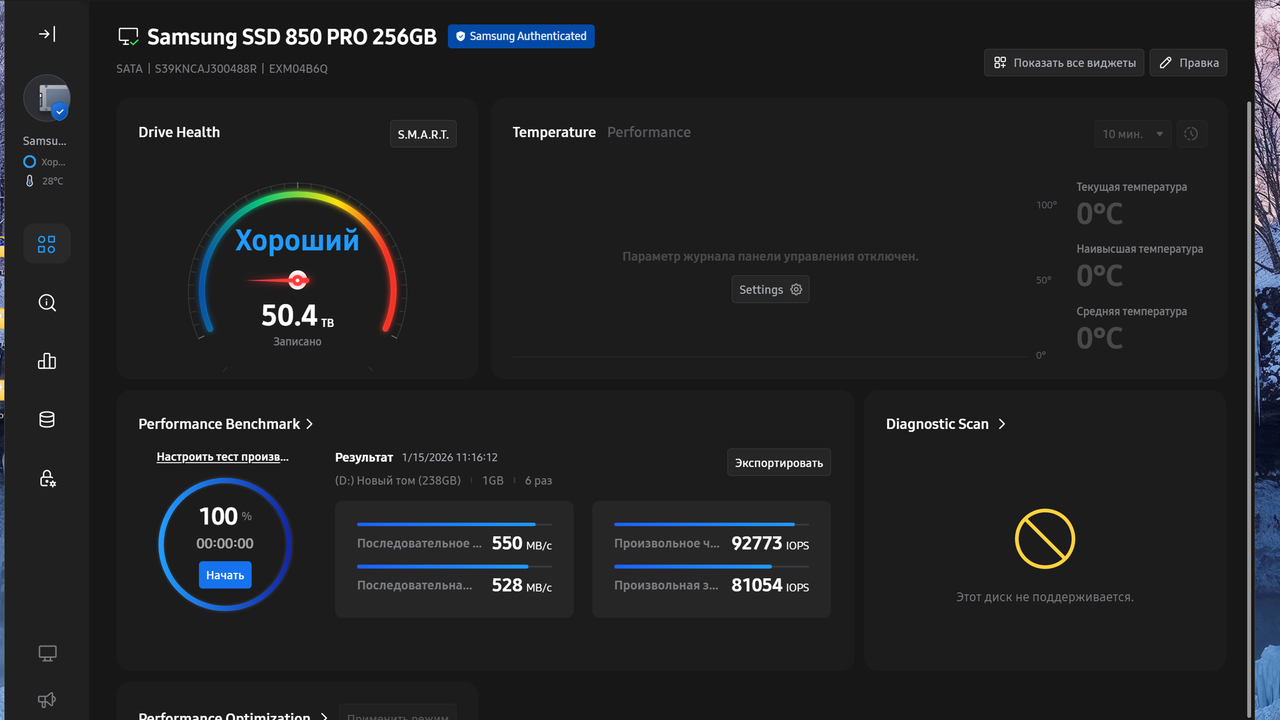
Task: Expand the Diagnostic Scan section chevron
Action: [1002, 424]
